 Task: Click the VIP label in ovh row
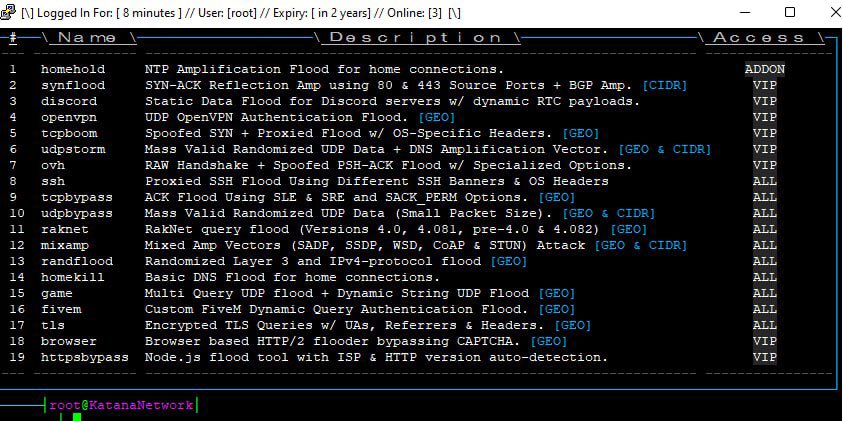(765, 166)
